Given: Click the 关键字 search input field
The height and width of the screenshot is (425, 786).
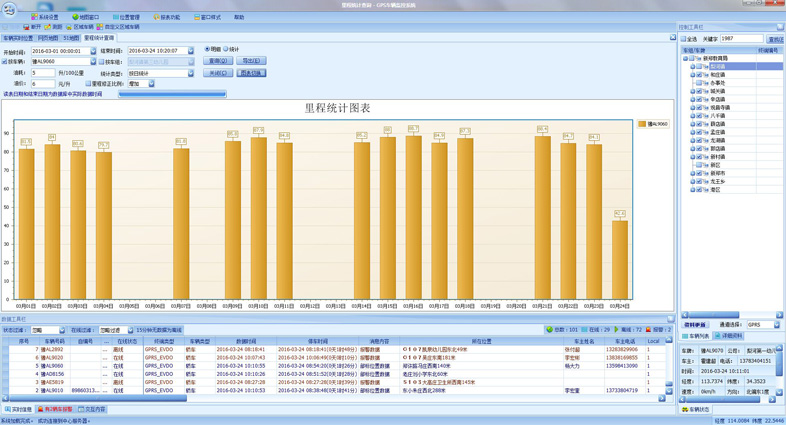Looking at the screenshot, I should [x=741, y=39].
